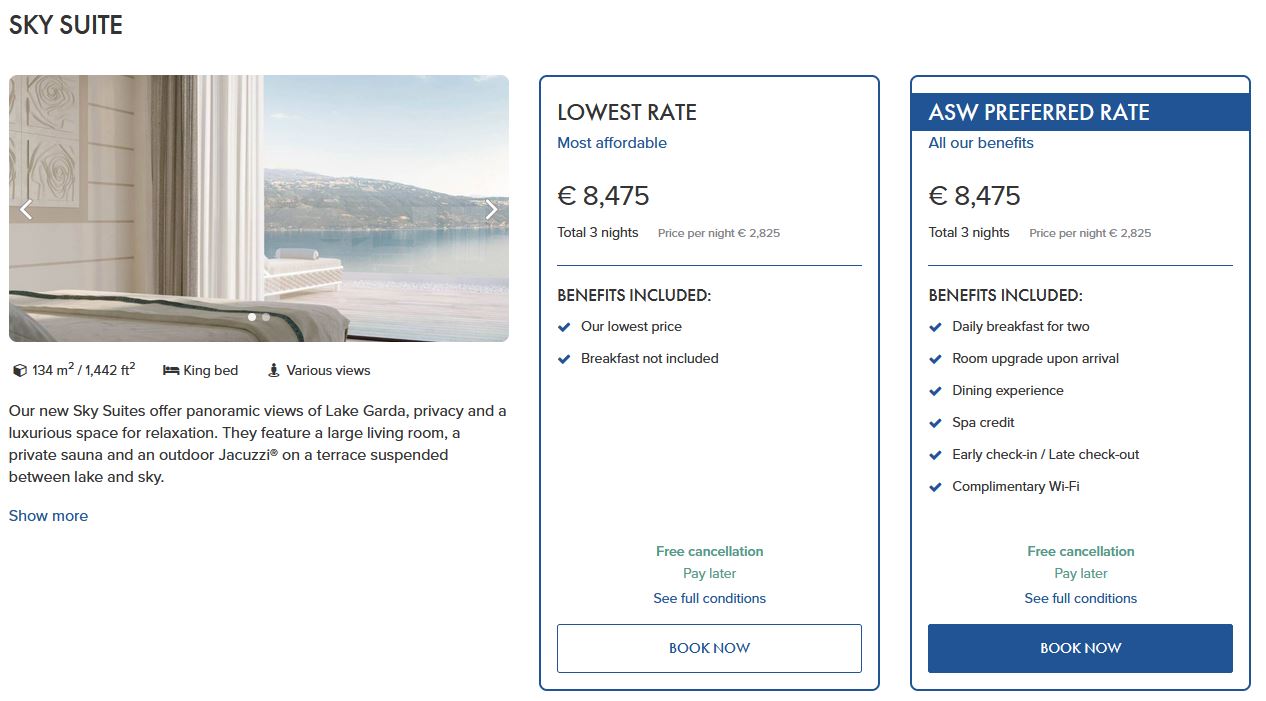
Task: Click checkmark beside Daily breakfast for two
Action: (936, 327)
